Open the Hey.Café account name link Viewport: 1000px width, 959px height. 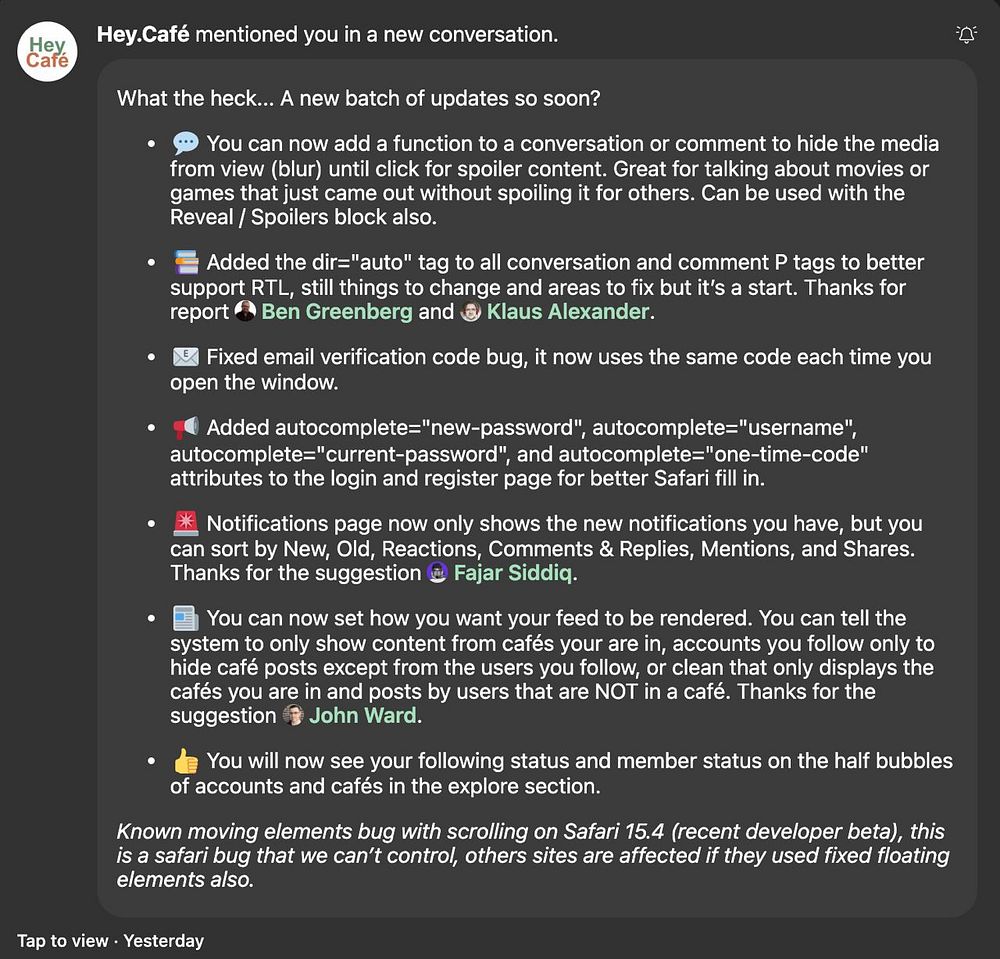point(143,35)
